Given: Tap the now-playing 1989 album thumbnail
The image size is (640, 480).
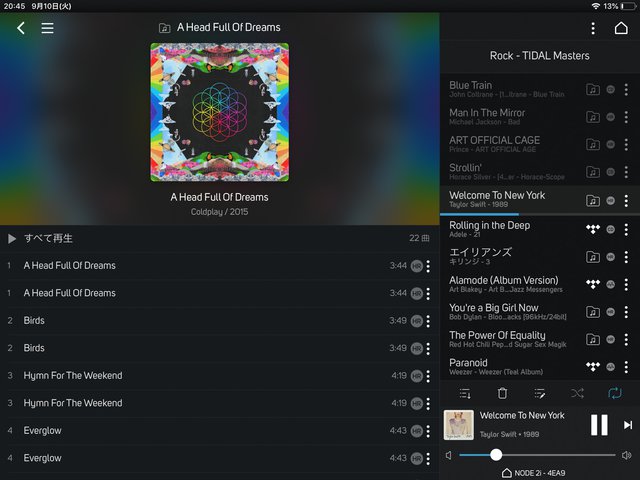Looking at the screenshot, I should click(459, 425).
